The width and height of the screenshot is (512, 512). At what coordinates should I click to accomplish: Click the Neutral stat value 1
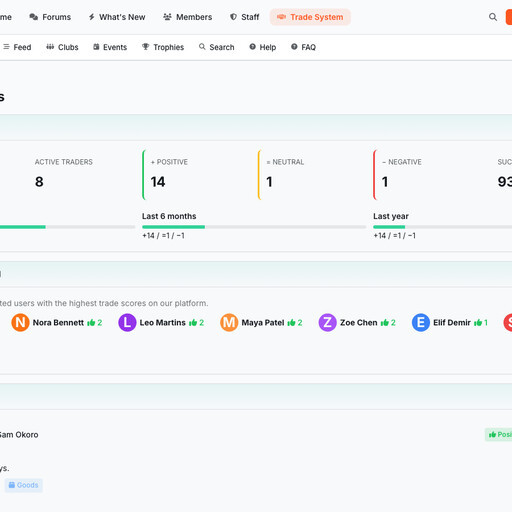tap(269, 182)
